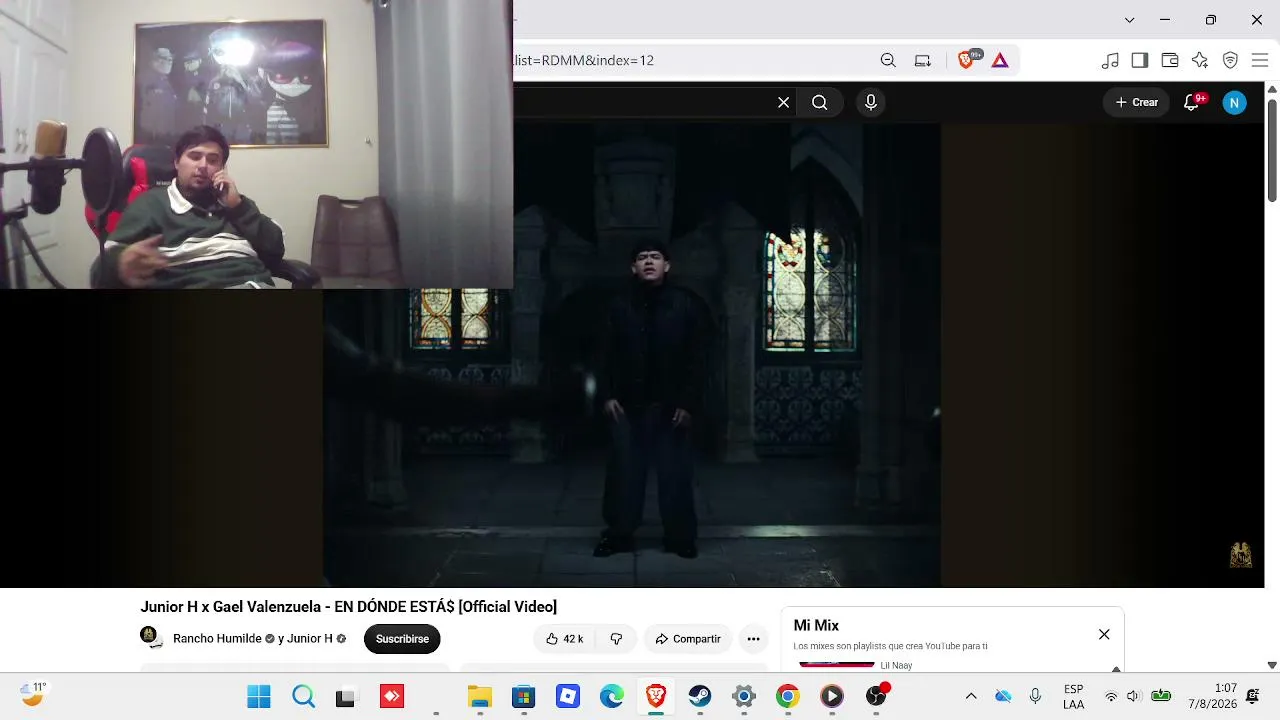Open the browser hamburger main menu
Image resolution: width=1280 pixels, height=720 pixels.
(1260, 60)
